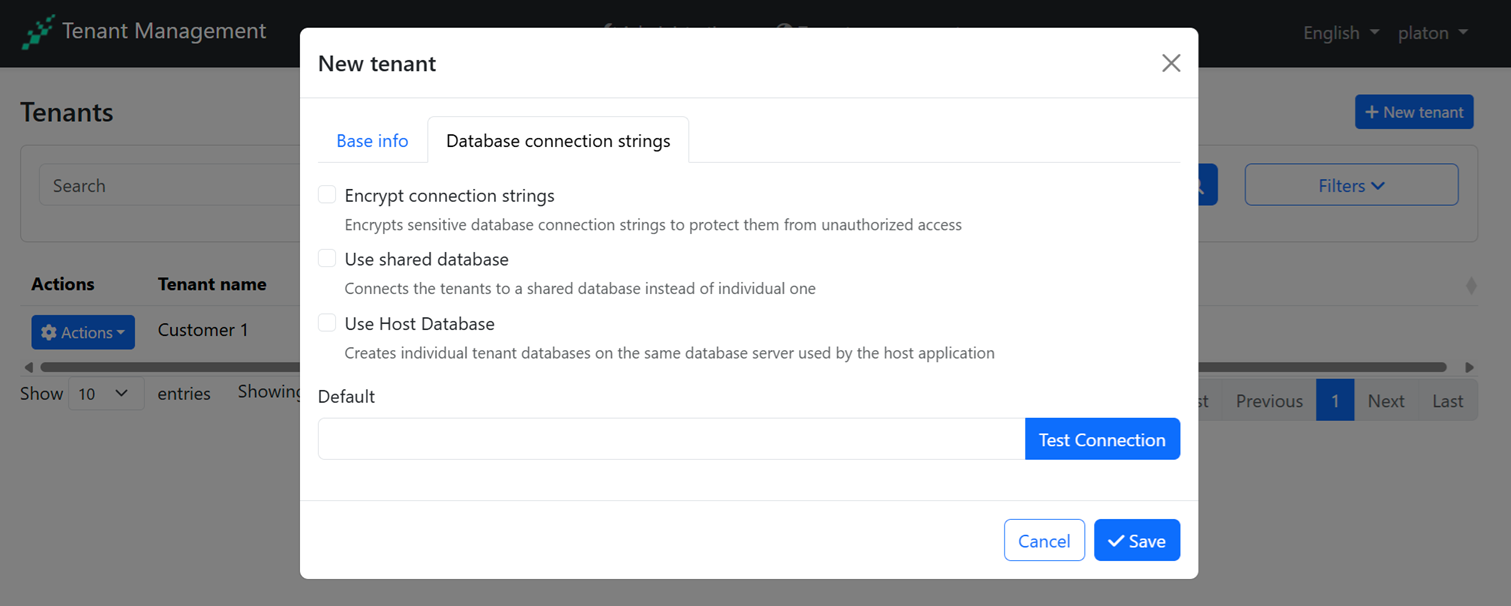This screenshot has width=1511, height=606.
Task: Select the Database connection strings tab
Action: pyautogui.click(x=558, y=141)
